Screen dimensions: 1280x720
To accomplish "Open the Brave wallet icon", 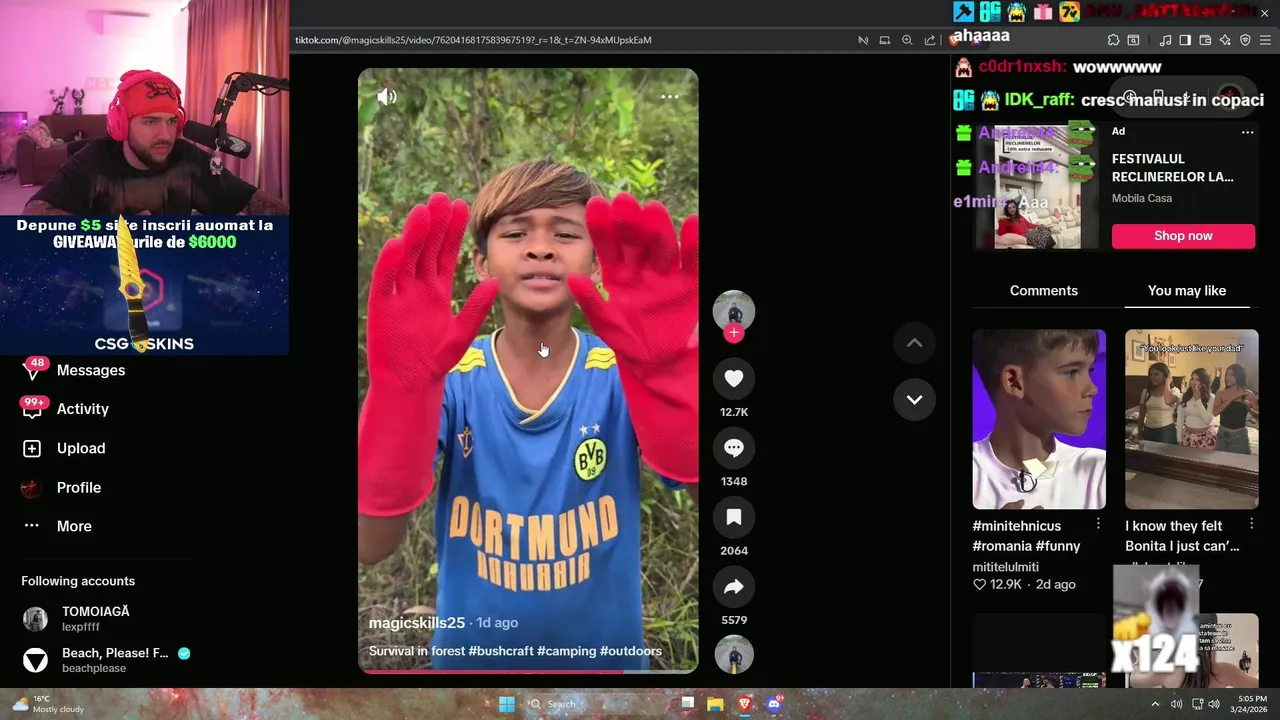I will [x=1205, y=40].
